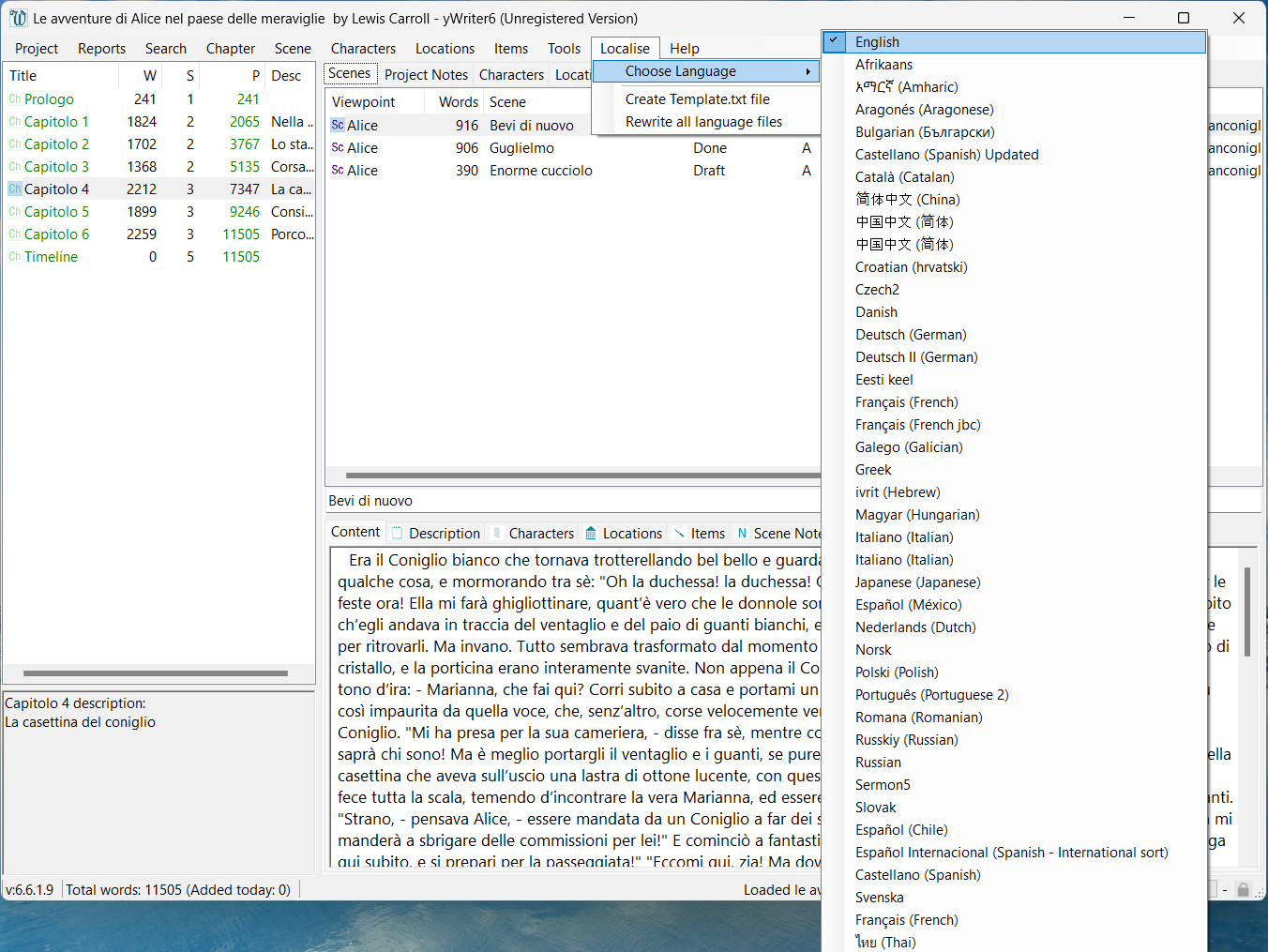The width and height of the screenshot is (1268, 952).
Task: Choose Rewrite all language files
Action: coord(703,122)
